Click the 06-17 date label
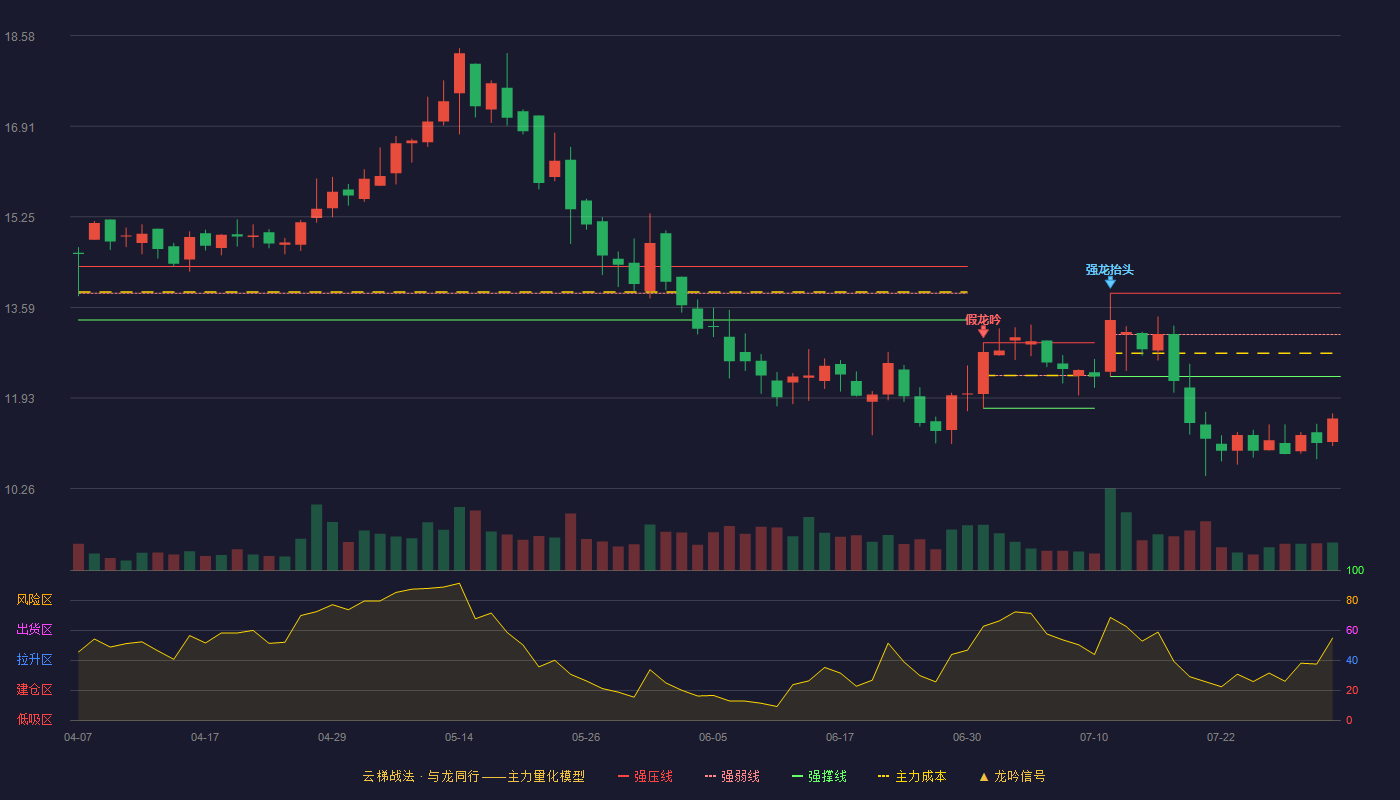The height and width of the screenshot is (800, 1400). pyautogui.click(x=840, y=737)
